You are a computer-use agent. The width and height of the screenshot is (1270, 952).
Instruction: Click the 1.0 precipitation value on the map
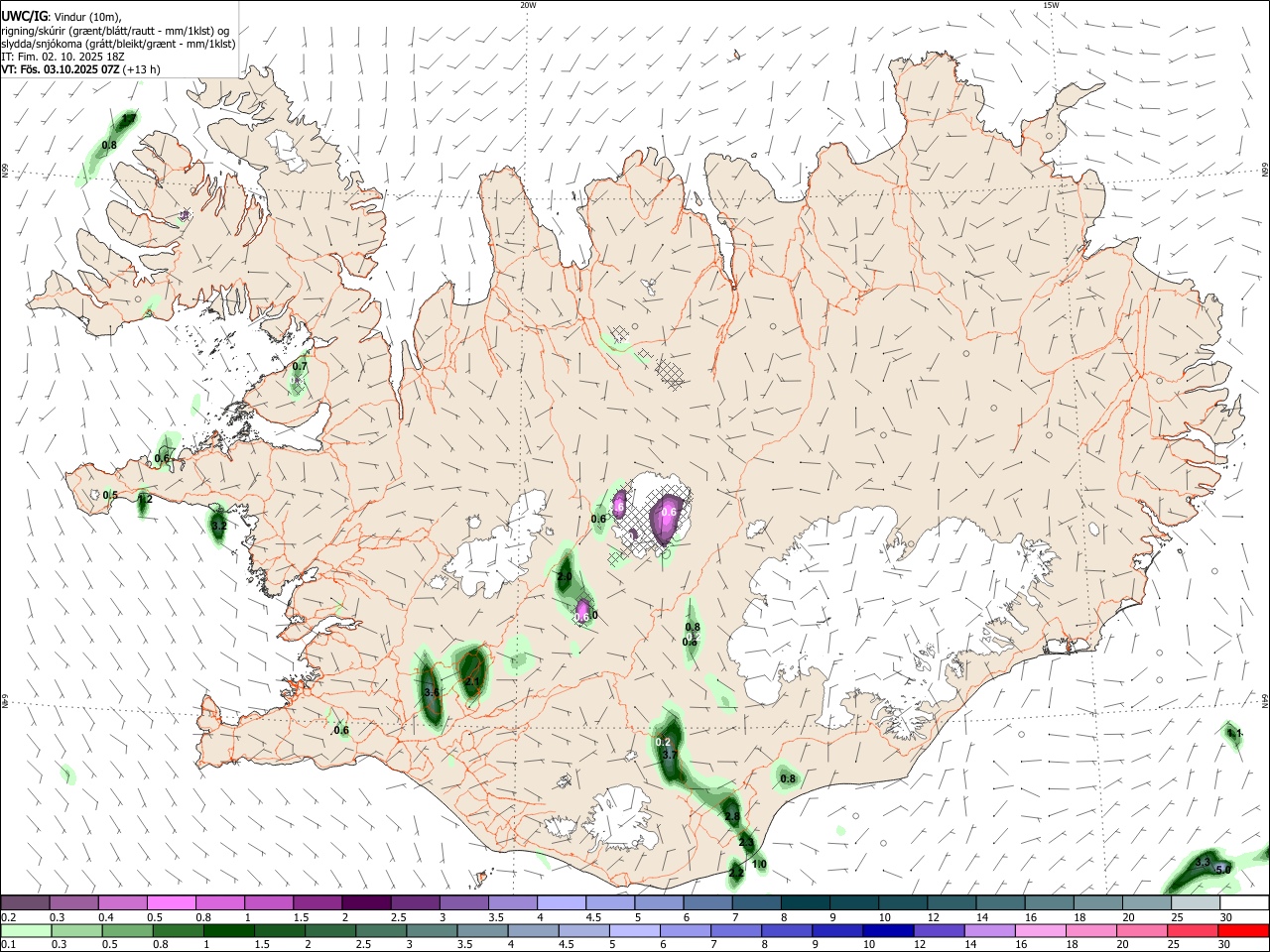pos(759,865)
